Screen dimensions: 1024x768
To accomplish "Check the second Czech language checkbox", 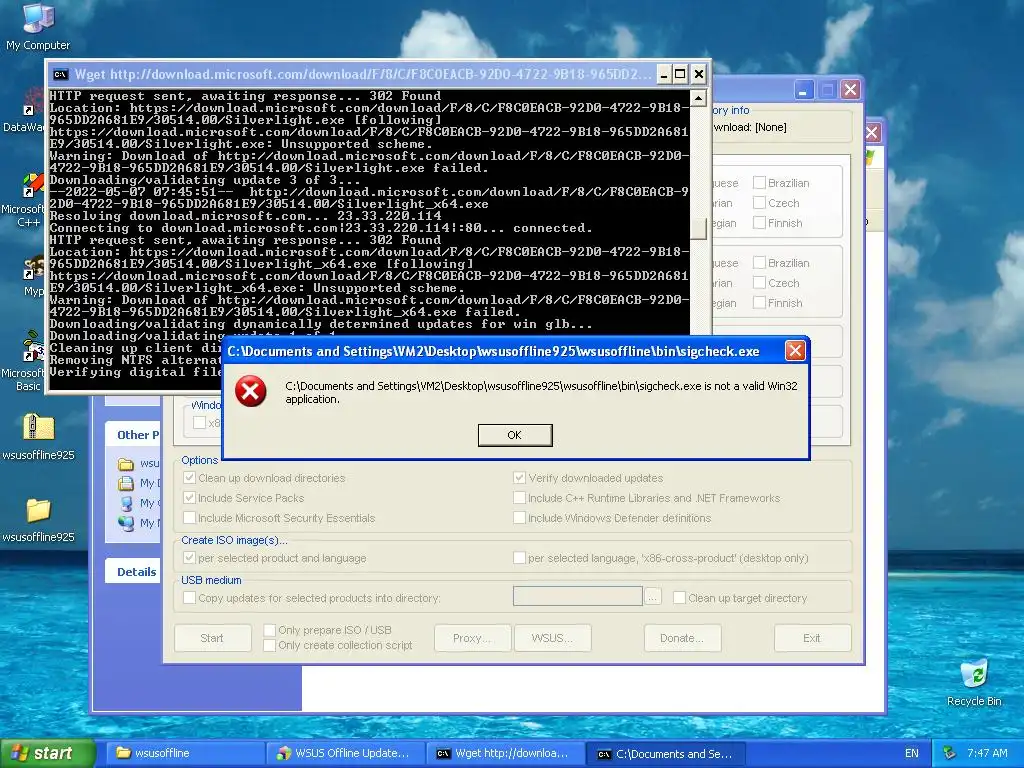I will (x=760, y=283).
